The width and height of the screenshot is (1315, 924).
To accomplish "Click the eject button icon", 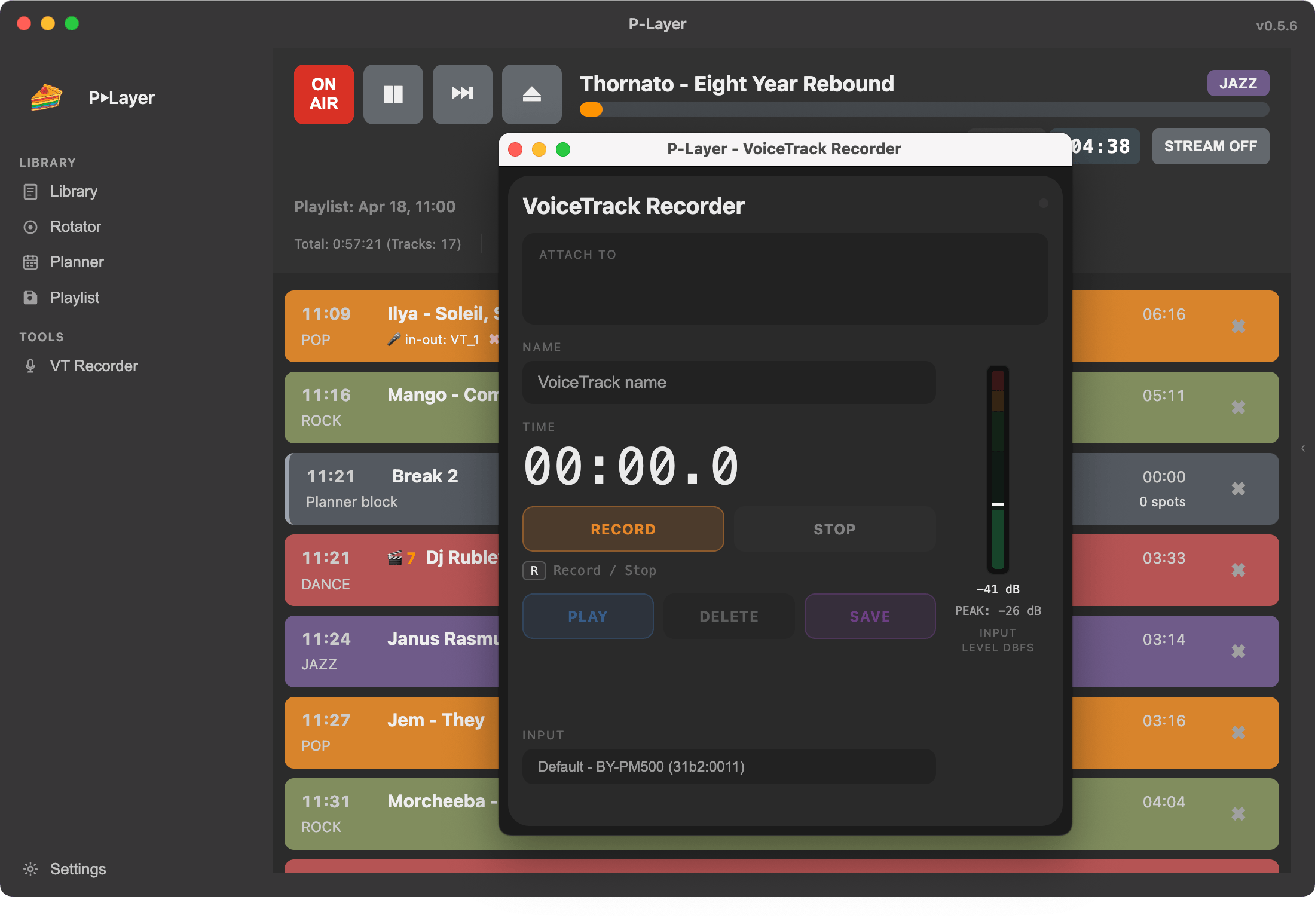I will pyautogui.click(x=532, y=94).
